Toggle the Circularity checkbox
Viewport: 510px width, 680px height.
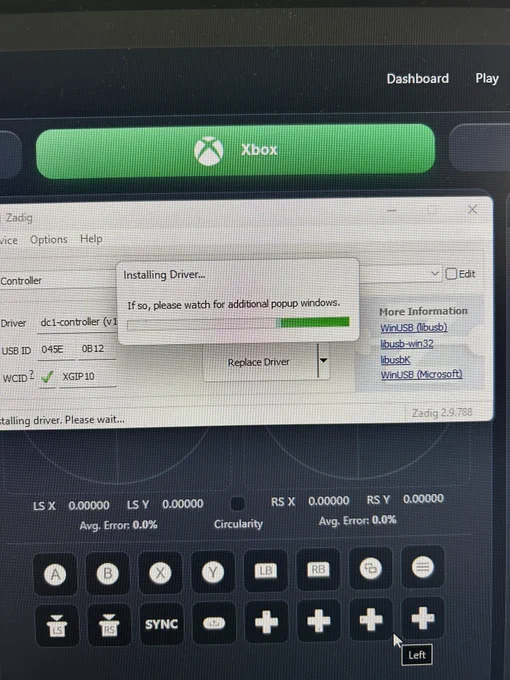click(237, 503)
